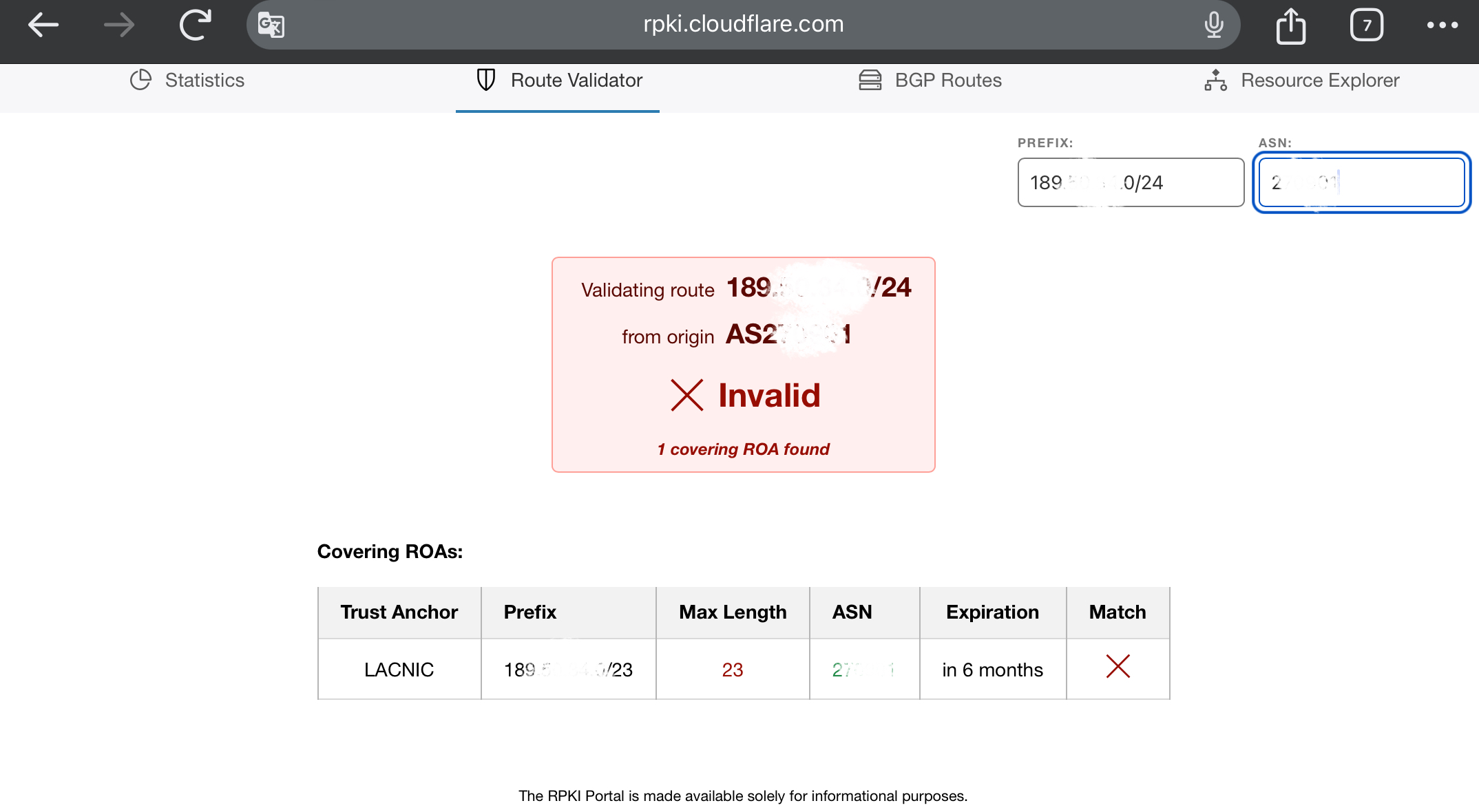Tap the translate page icon
1479x812 pixels.
(271, 25)
